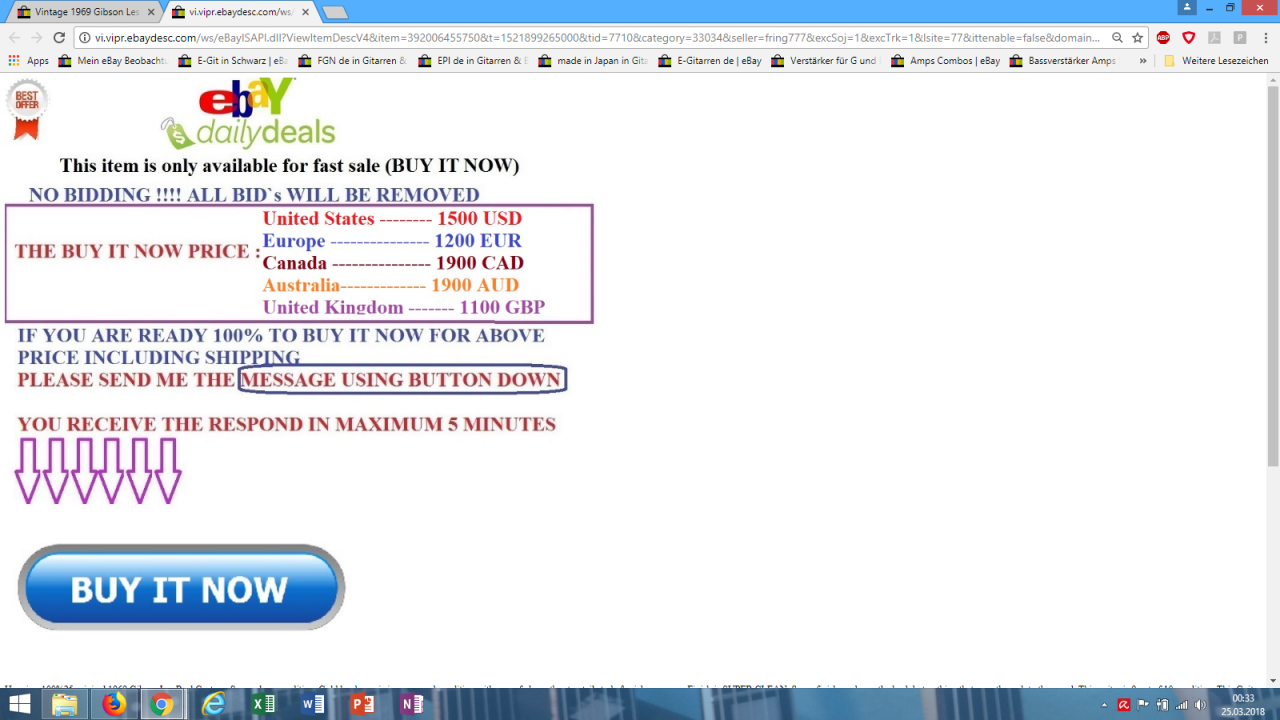Screen dimensions: 1280x720
Task: Click the eBay daily deals logo
Action: pos(248,114)
